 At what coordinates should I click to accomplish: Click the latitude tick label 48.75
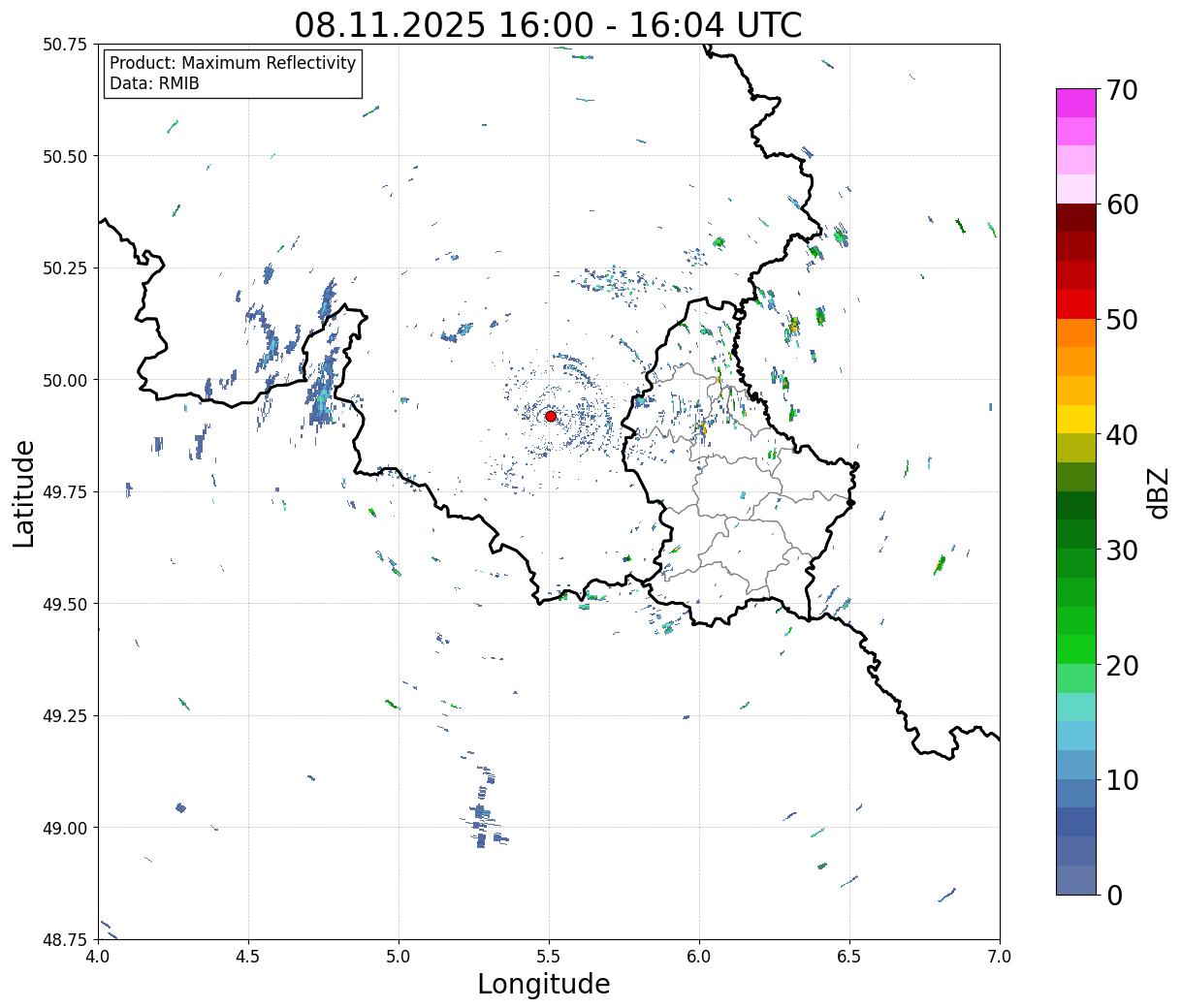coord(65,940)
